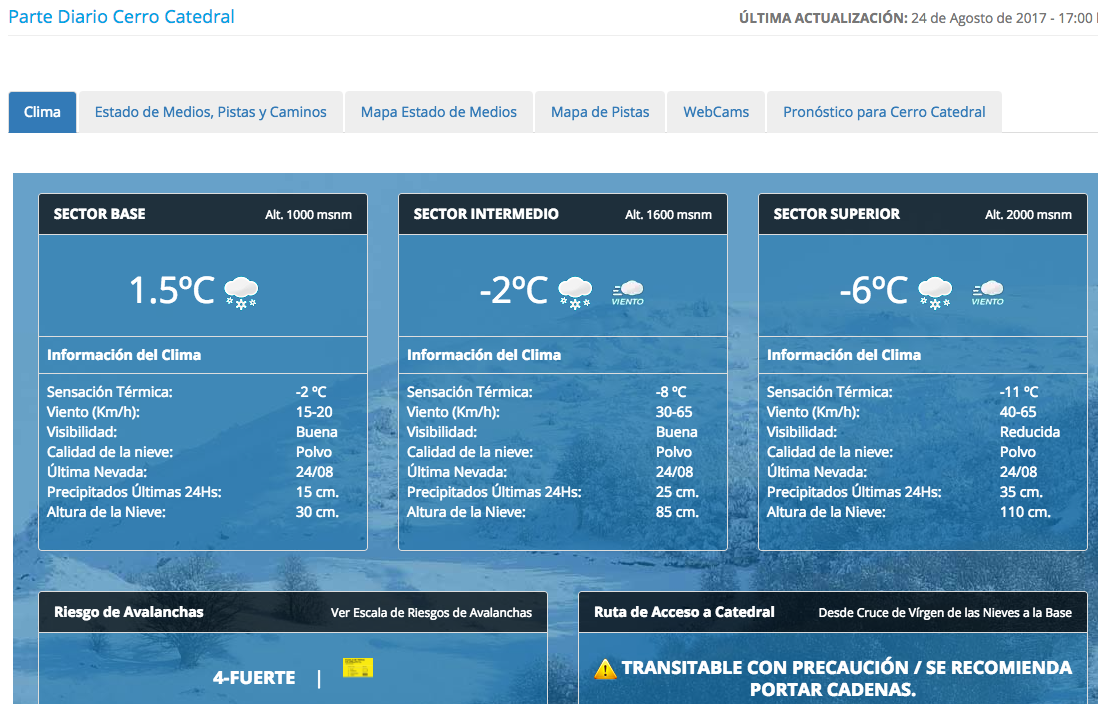The width and height of the screenshot is (1098, 704).
Task: Open the Mapa de Pistas tab
Action: (600, 112)
